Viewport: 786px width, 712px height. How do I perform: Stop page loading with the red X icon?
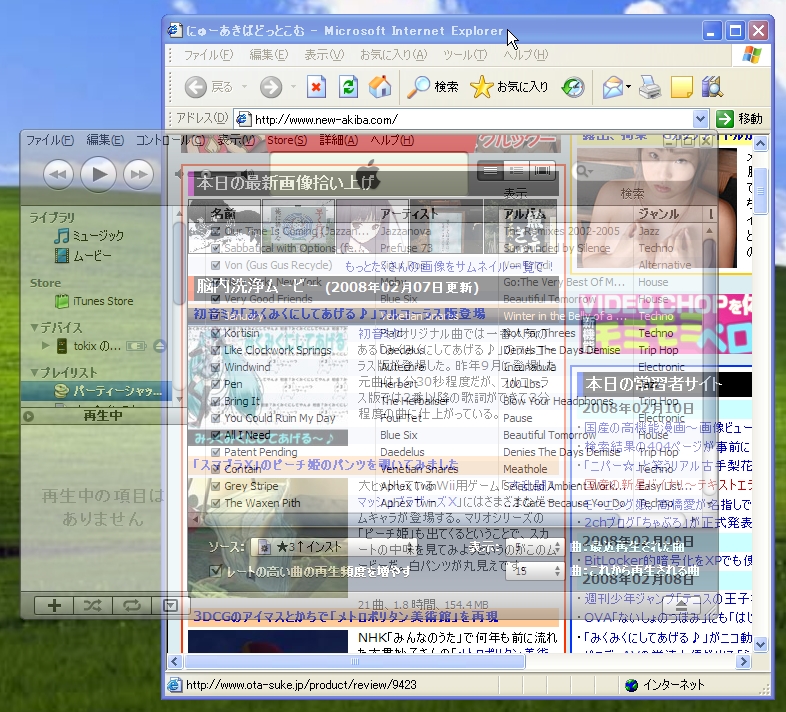[x=316, y=87]
